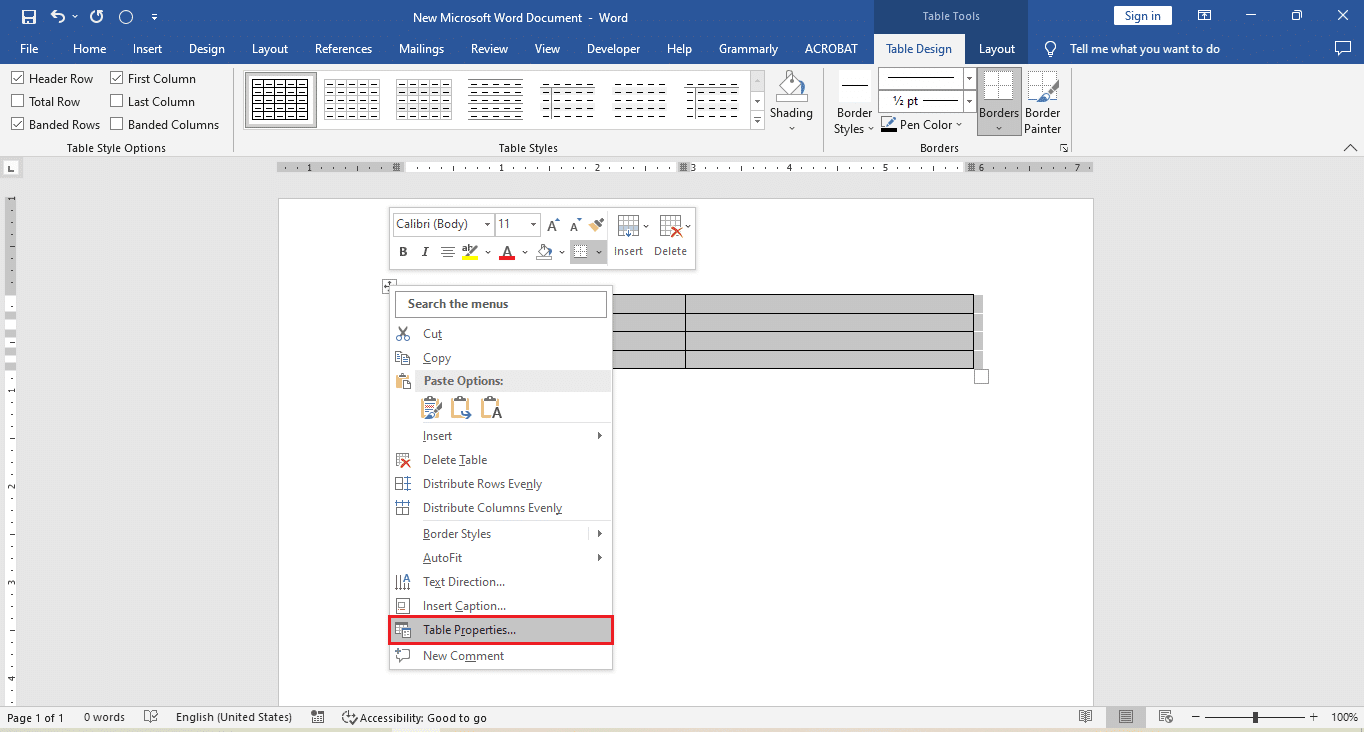Click Read Mode view icon in status bar
The image size is (1364, 732).
pos(1086,717)
